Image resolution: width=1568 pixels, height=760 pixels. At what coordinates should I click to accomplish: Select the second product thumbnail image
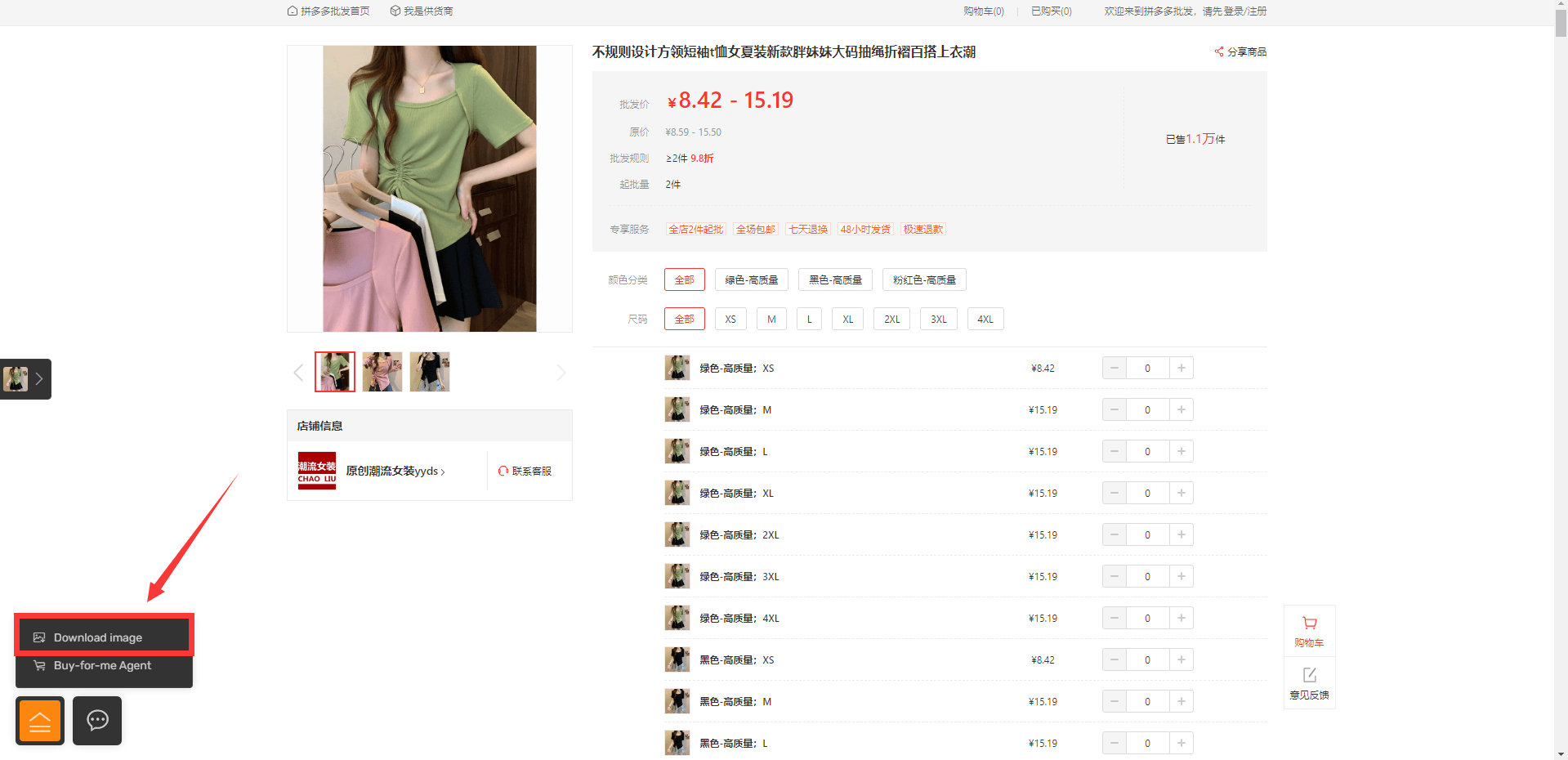tap(382, 372)
